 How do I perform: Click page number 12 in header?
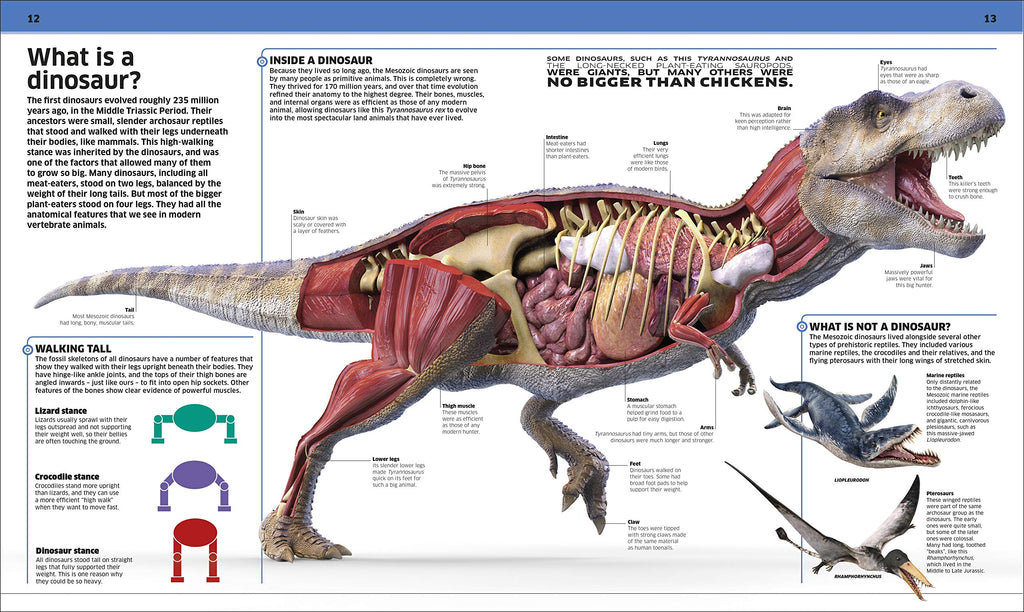[34, 18]
